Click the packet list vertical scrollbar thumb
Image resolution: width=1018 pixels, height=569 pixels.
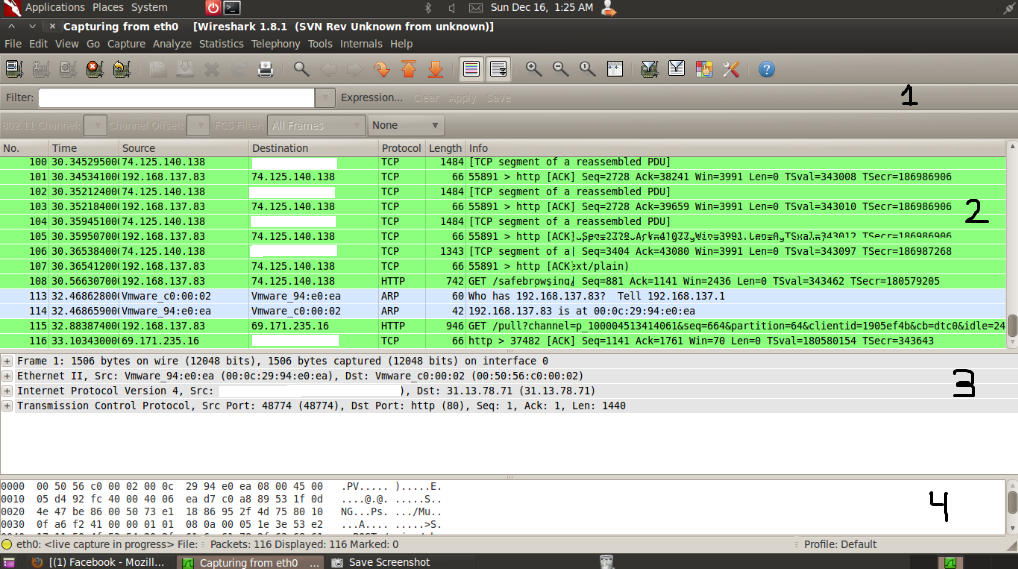tap(1012, 325)
